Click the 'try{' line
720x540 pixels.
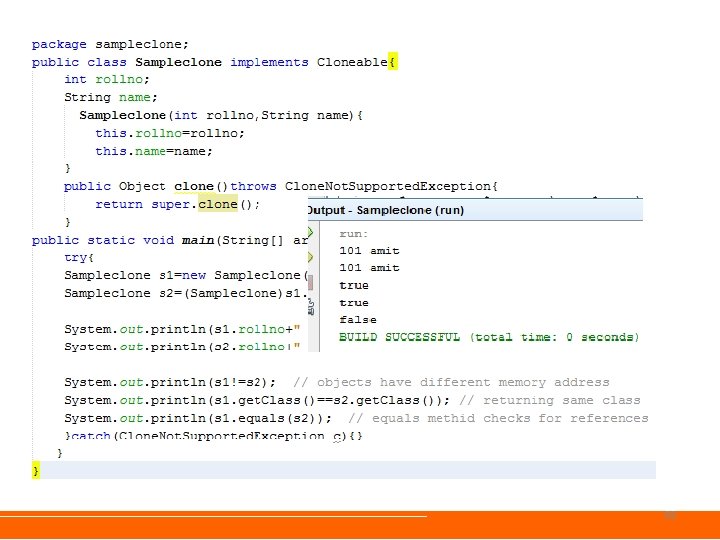coord(79,258)
